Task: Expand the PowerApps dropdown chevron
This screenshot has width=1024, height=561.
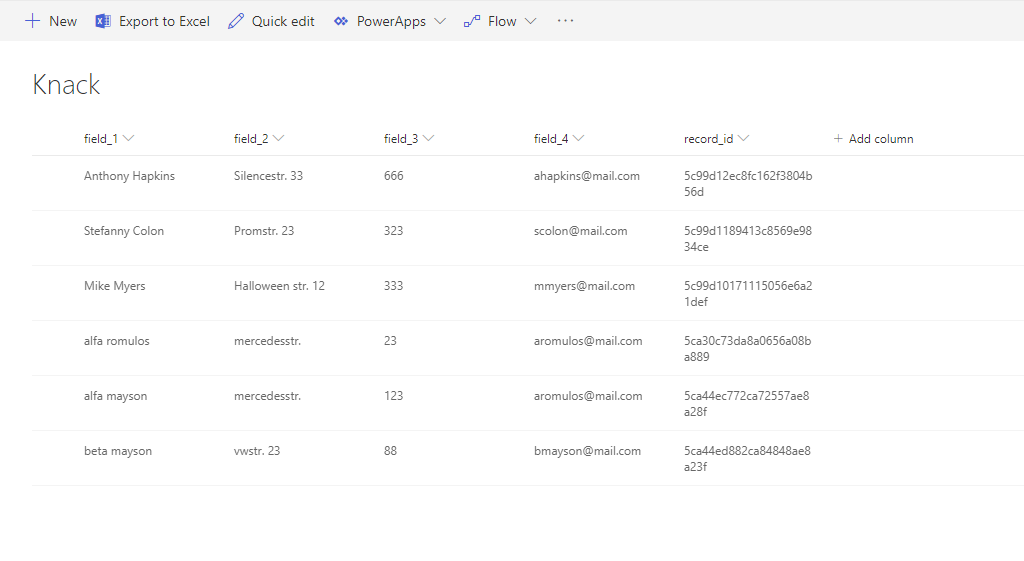Action: pos(440,21)
